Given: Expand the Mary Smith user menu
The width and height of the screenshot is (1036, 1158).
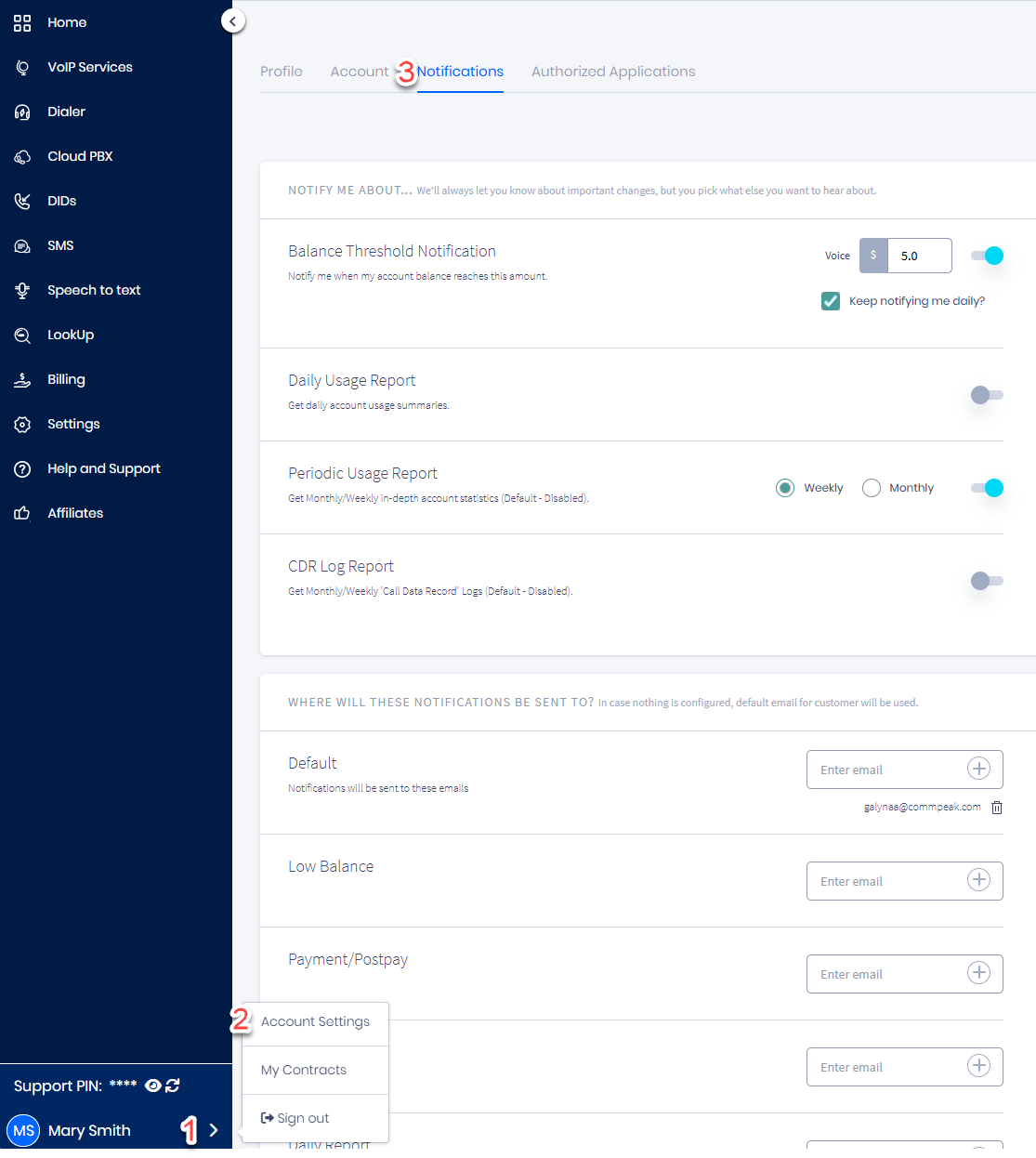Looking at the screenshot, I should (x=213, y=1130).
